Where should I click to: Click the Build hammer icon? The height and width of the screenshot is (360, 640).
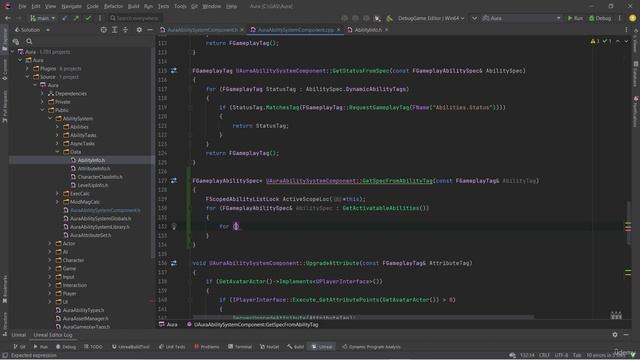click(389, 18)
